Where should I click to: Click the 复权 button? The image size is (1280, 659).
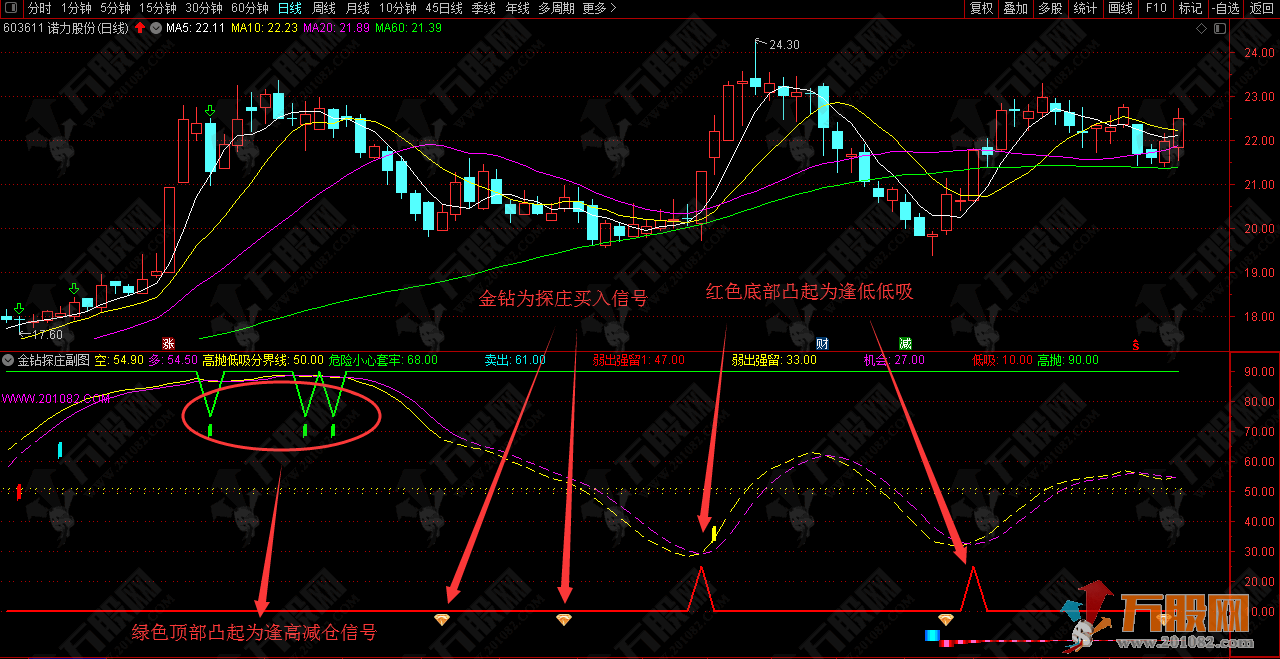[x=982, y=8]
